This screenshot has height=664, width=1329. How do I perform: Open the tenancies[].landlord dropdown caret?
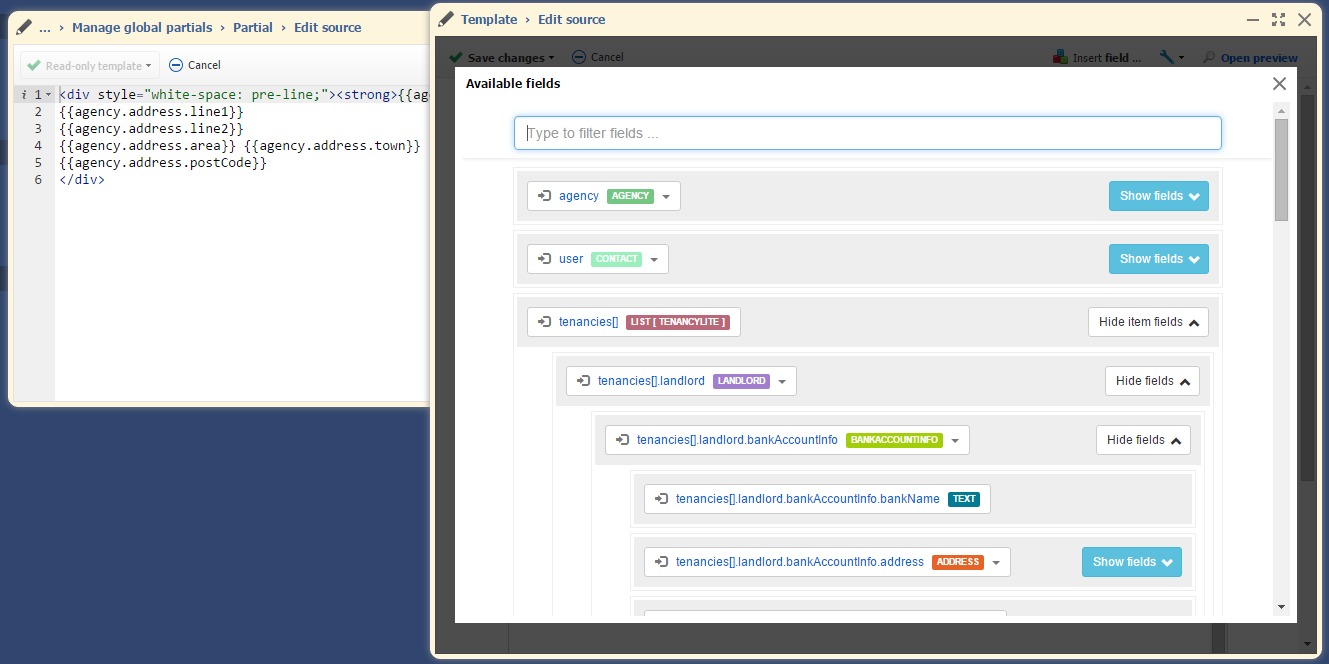pyautogui.click(x=782, y=382)
